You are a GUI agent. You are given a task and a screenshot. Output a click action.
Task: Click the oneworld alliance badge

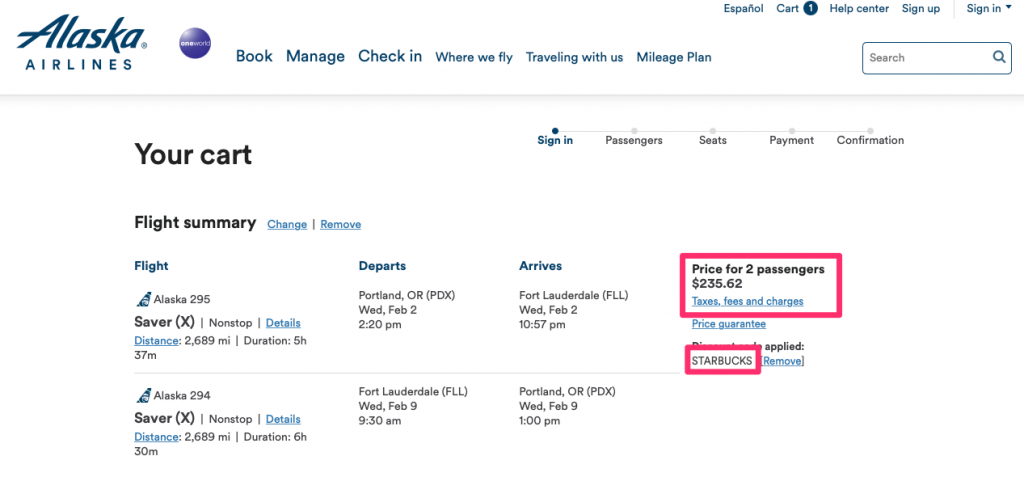(x=195, y=45)
